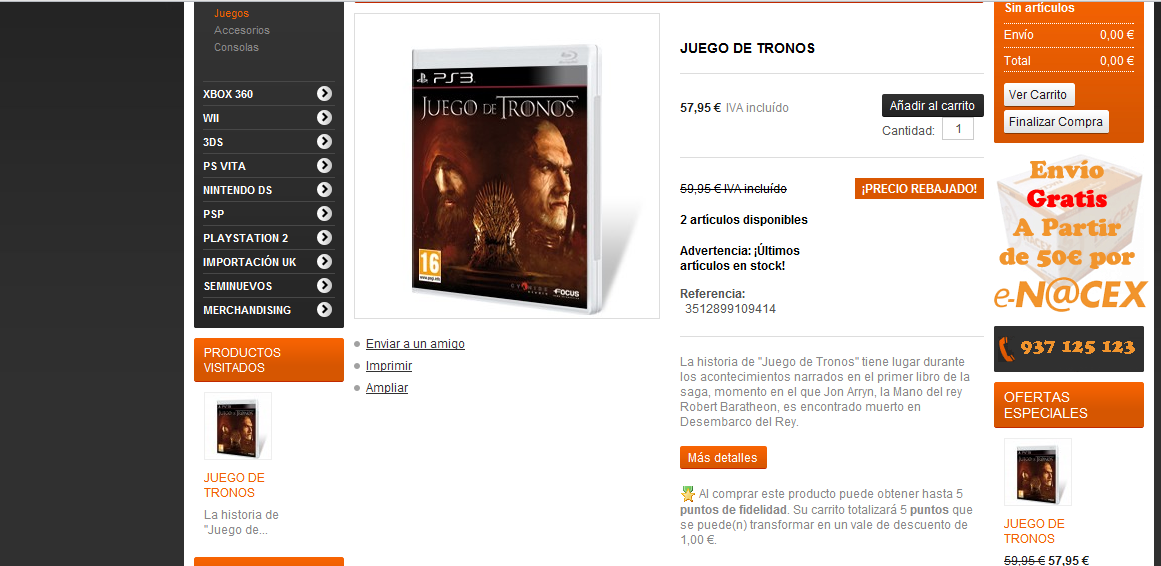The width and height of the screenshot is (1161, 566).
Task: Click the Más detalles button
Action: [x=723, y=458]
